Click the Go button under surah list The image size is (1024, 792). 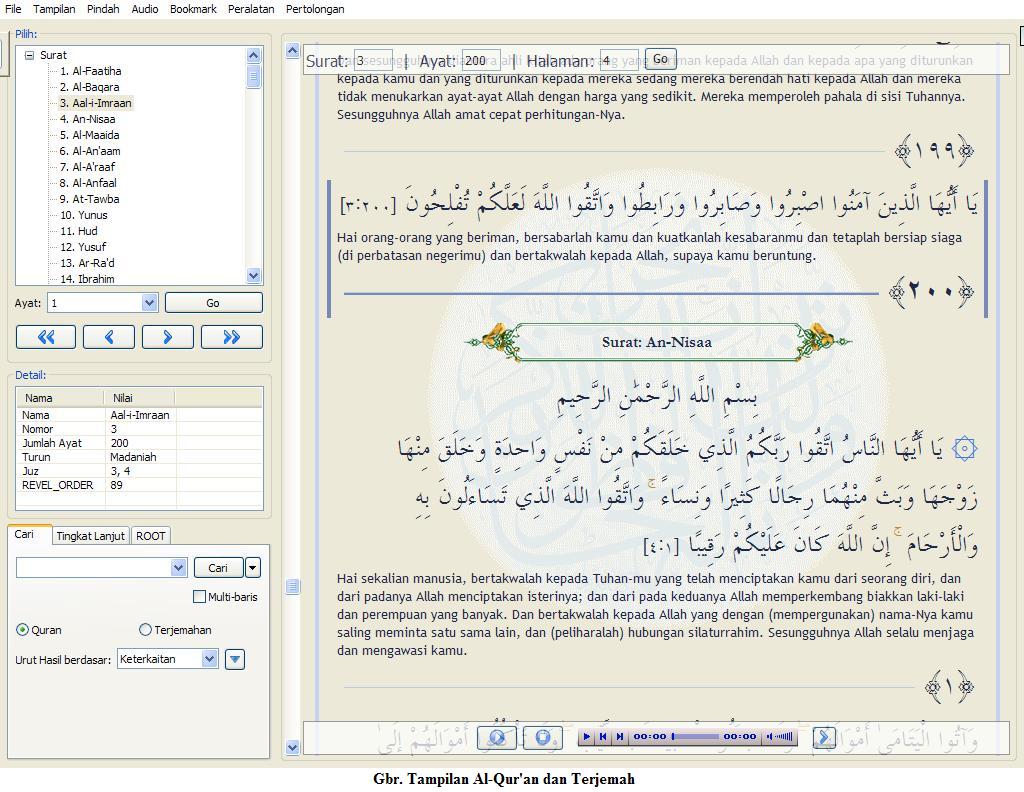tap(214, 303)
